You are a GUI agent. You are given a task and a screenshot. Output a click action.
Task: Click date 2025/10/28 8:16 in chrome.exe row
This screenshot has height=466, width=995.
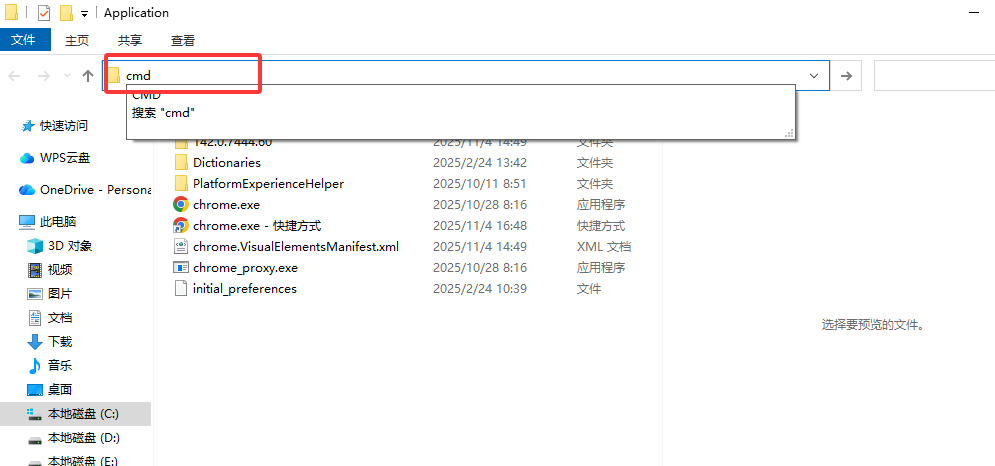(x=480, y=204)
